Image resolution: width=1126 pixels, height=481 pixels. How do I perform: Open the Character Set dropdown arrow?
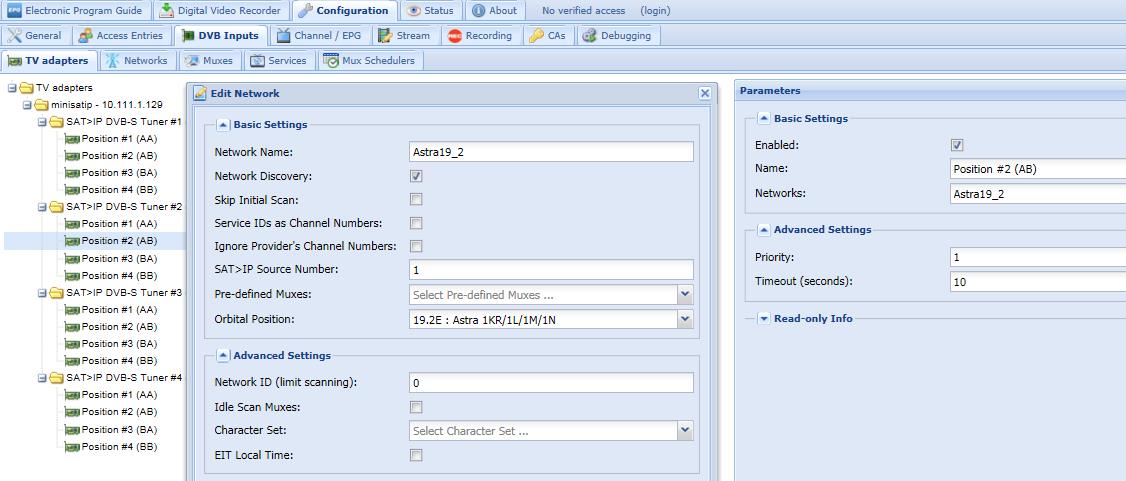686,431
